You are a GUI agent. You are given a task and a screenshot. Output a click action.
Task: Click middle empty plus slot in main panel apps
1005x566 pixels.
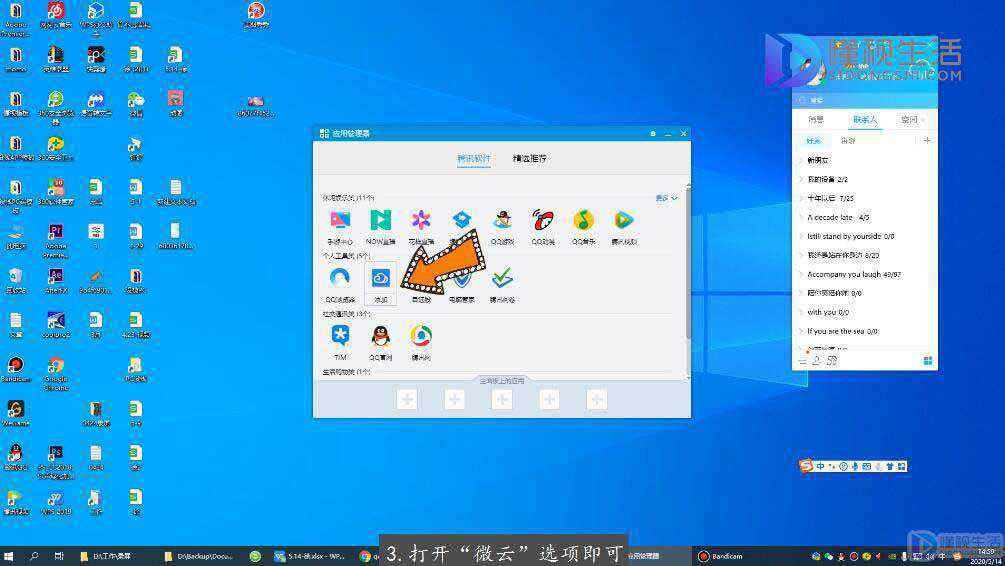[x=502, y=400]
